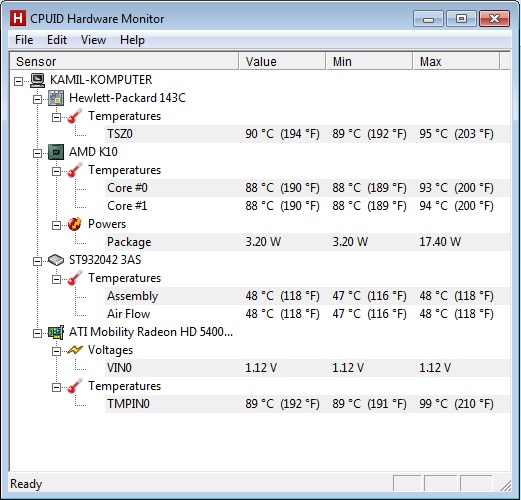
Task: Click the thermometer icon beside TMPIN0's Temperatures group
Action: [75, 386]
